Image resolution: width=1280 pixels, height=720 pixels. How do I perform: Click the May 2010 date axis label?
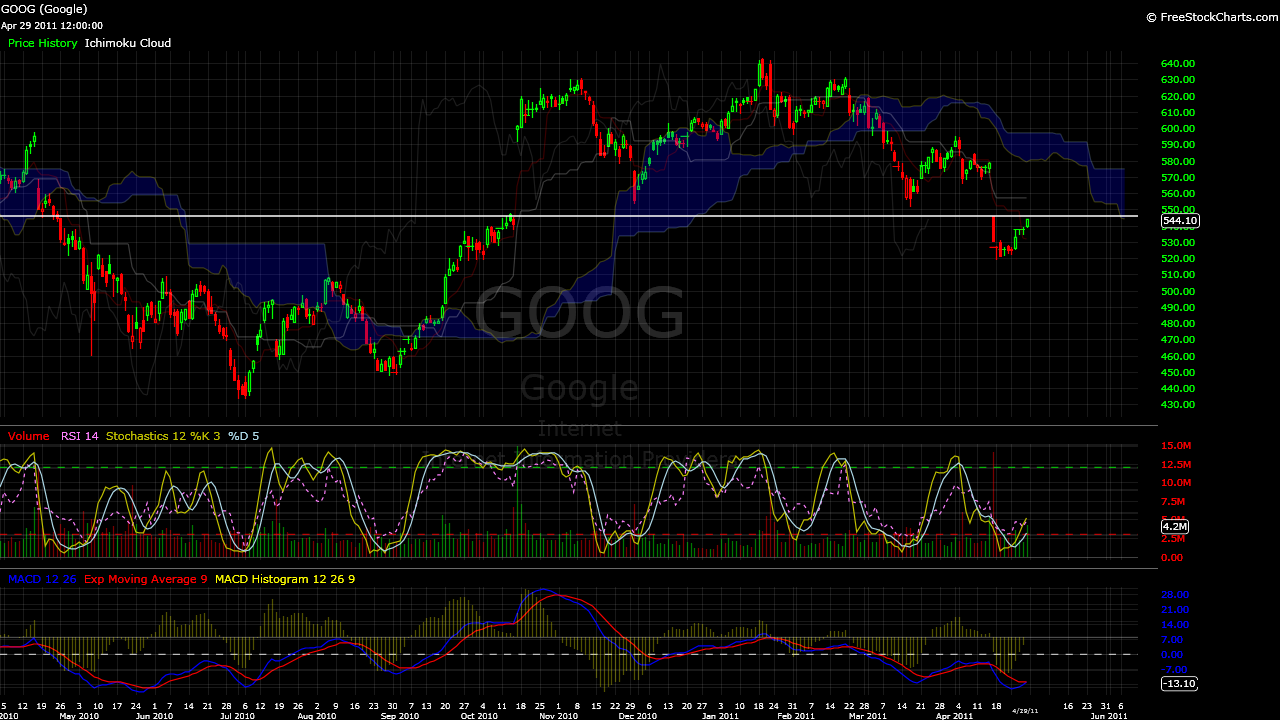tap(80, 716)
